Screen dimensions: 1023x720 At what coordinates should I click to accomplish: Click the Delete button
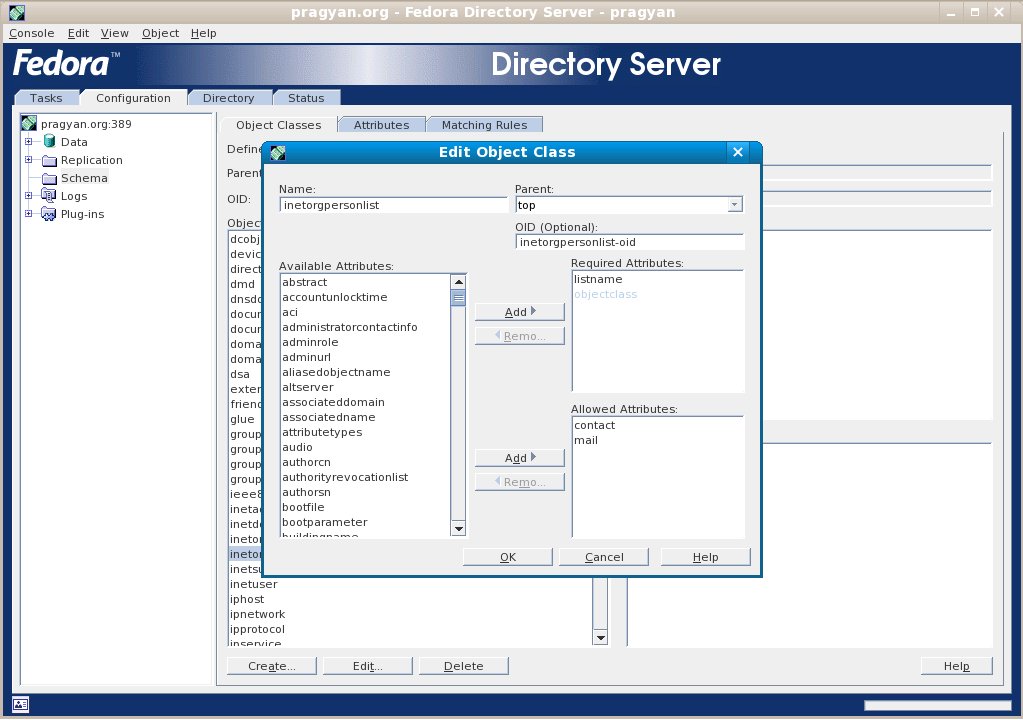[x=463, y=666]
